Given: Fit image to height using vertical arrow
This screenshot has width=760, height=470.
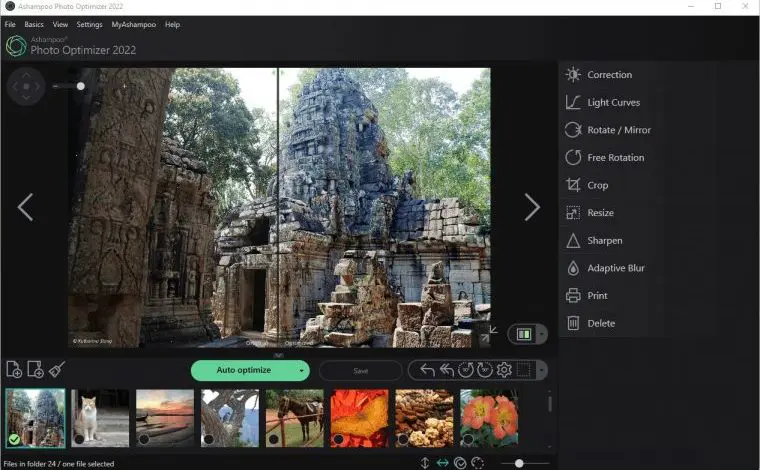Looking at the screenshot, I should pyautogui.click(x=425, y=463).
